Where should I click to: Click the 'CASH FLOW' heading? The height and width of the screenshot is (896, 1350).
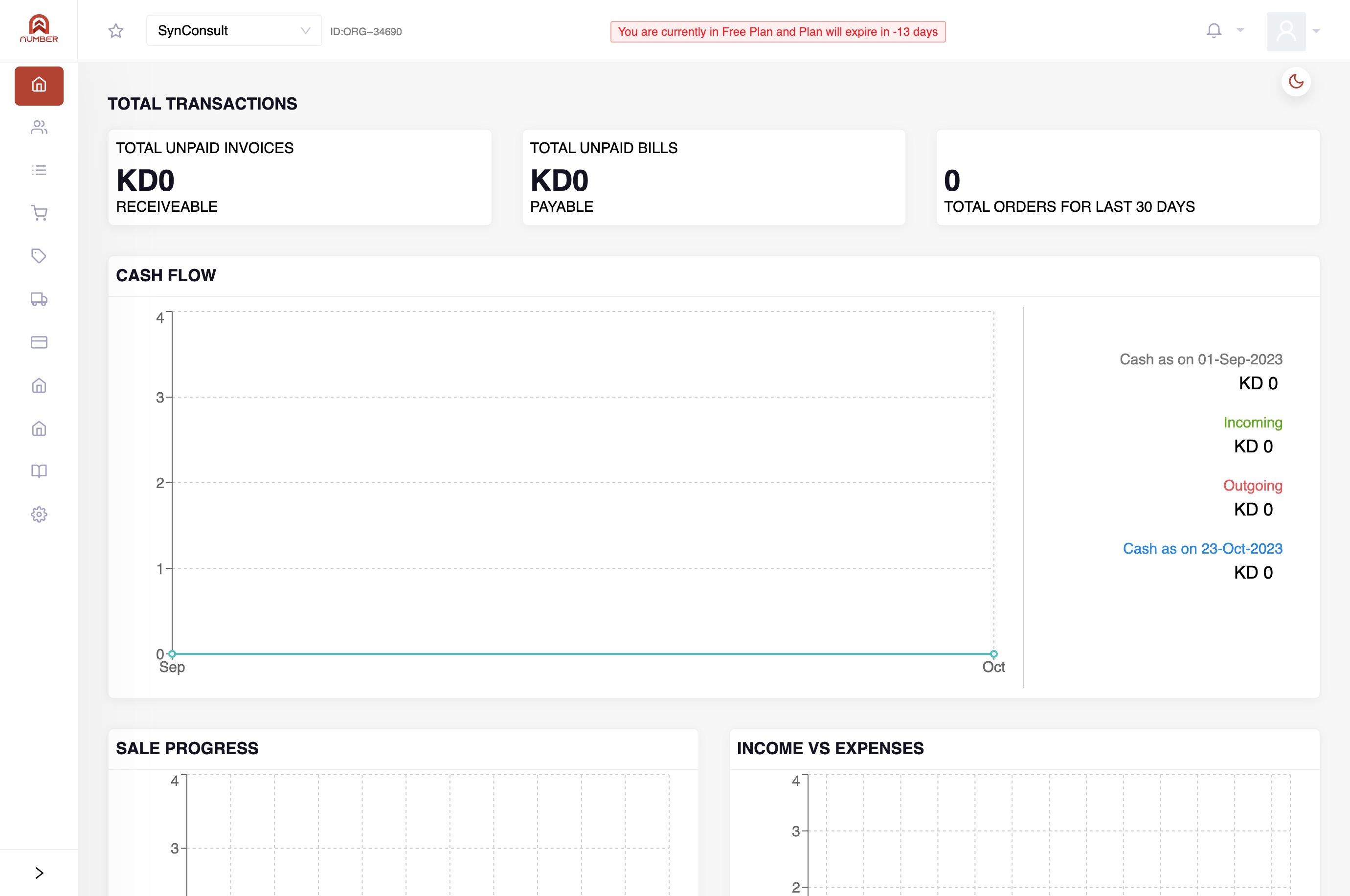tap(166, 275)
